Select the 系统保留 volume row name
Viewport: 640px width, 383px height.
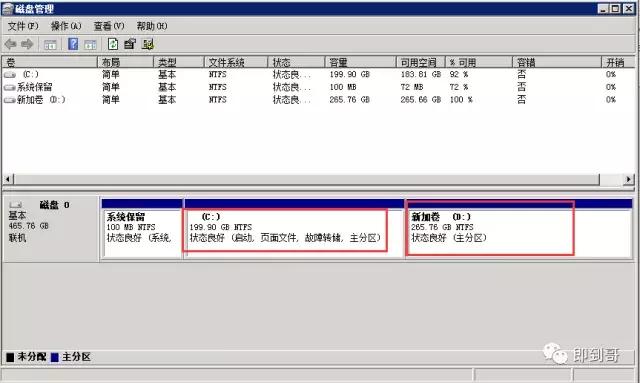click(x=35, y=87)
